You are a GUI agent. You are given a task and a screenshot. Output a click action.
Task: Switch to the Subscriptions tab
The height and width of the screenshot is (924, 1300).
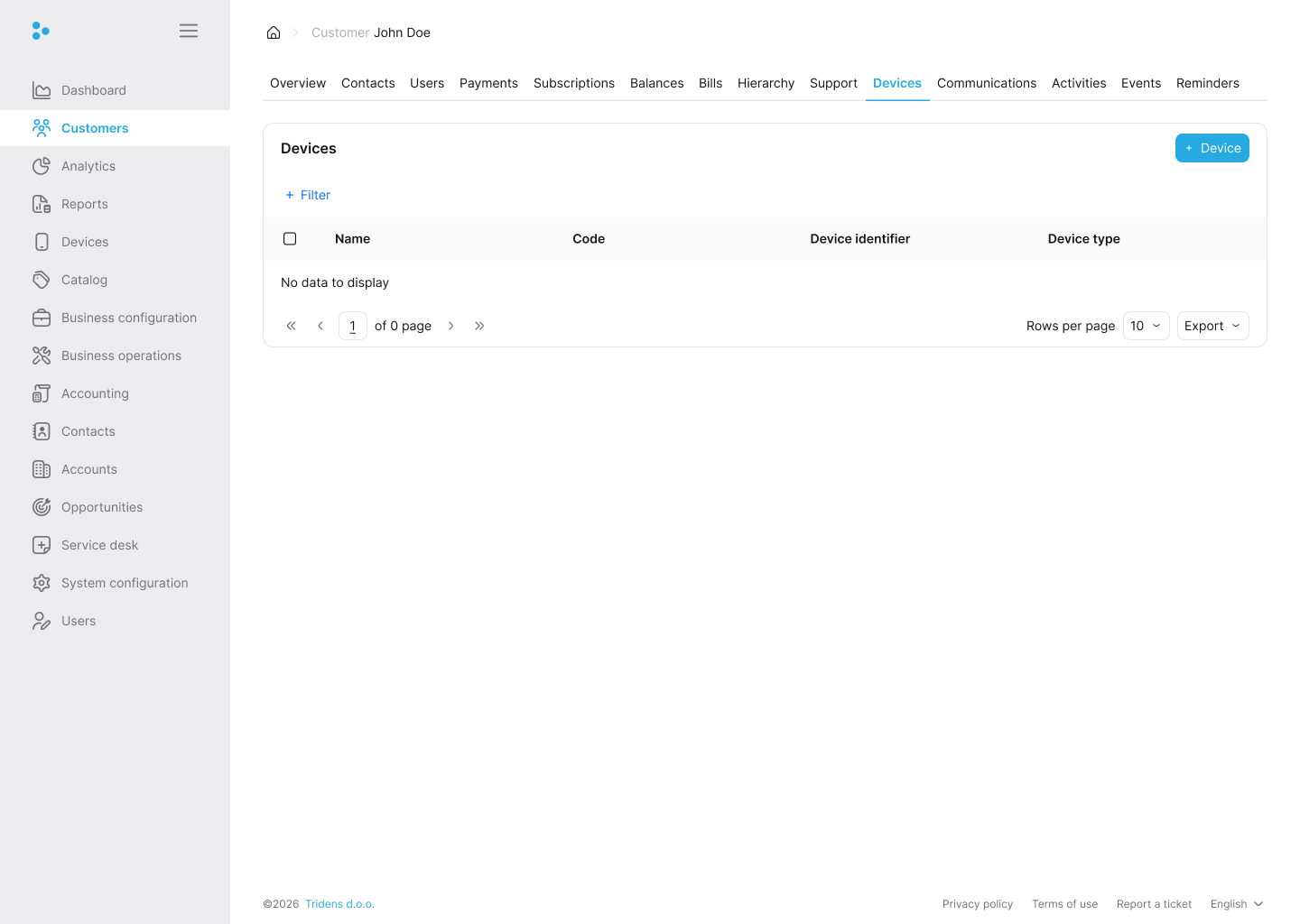click(574, 83)
